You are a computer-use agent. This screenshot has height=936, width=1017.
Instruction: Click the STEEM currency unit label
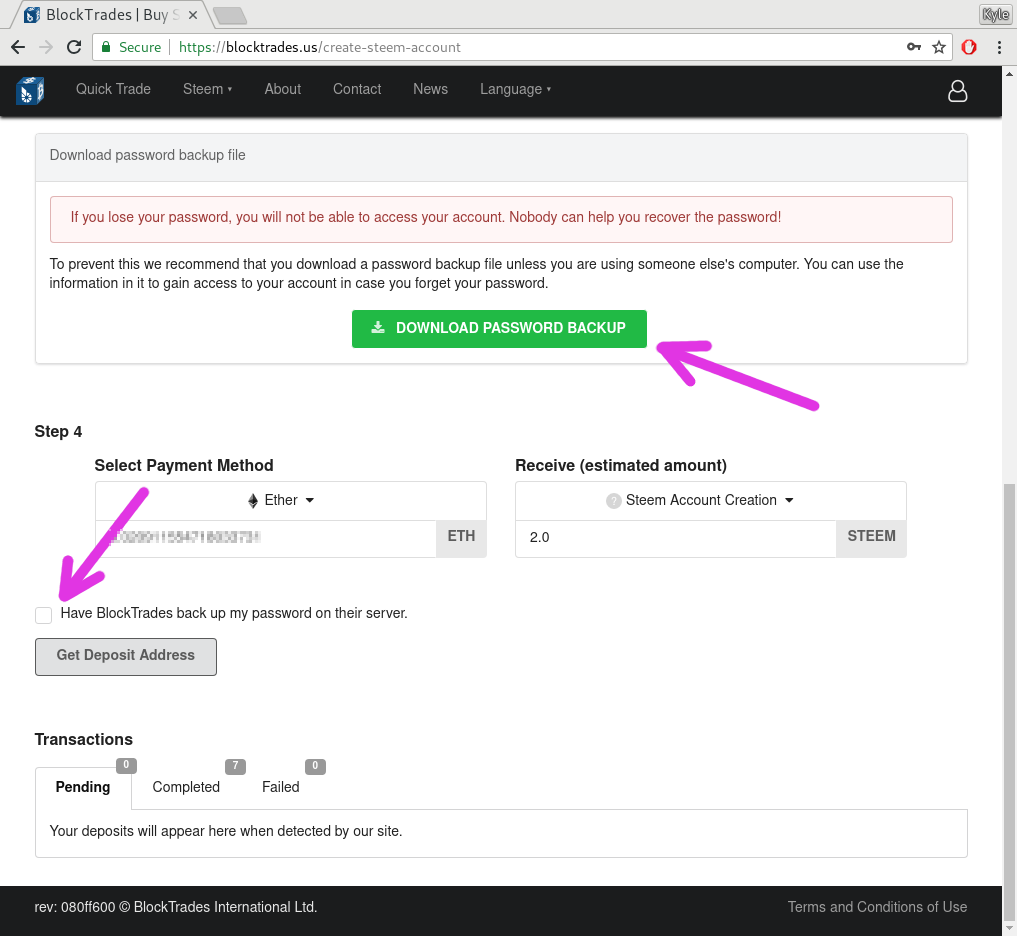(871, 536)
